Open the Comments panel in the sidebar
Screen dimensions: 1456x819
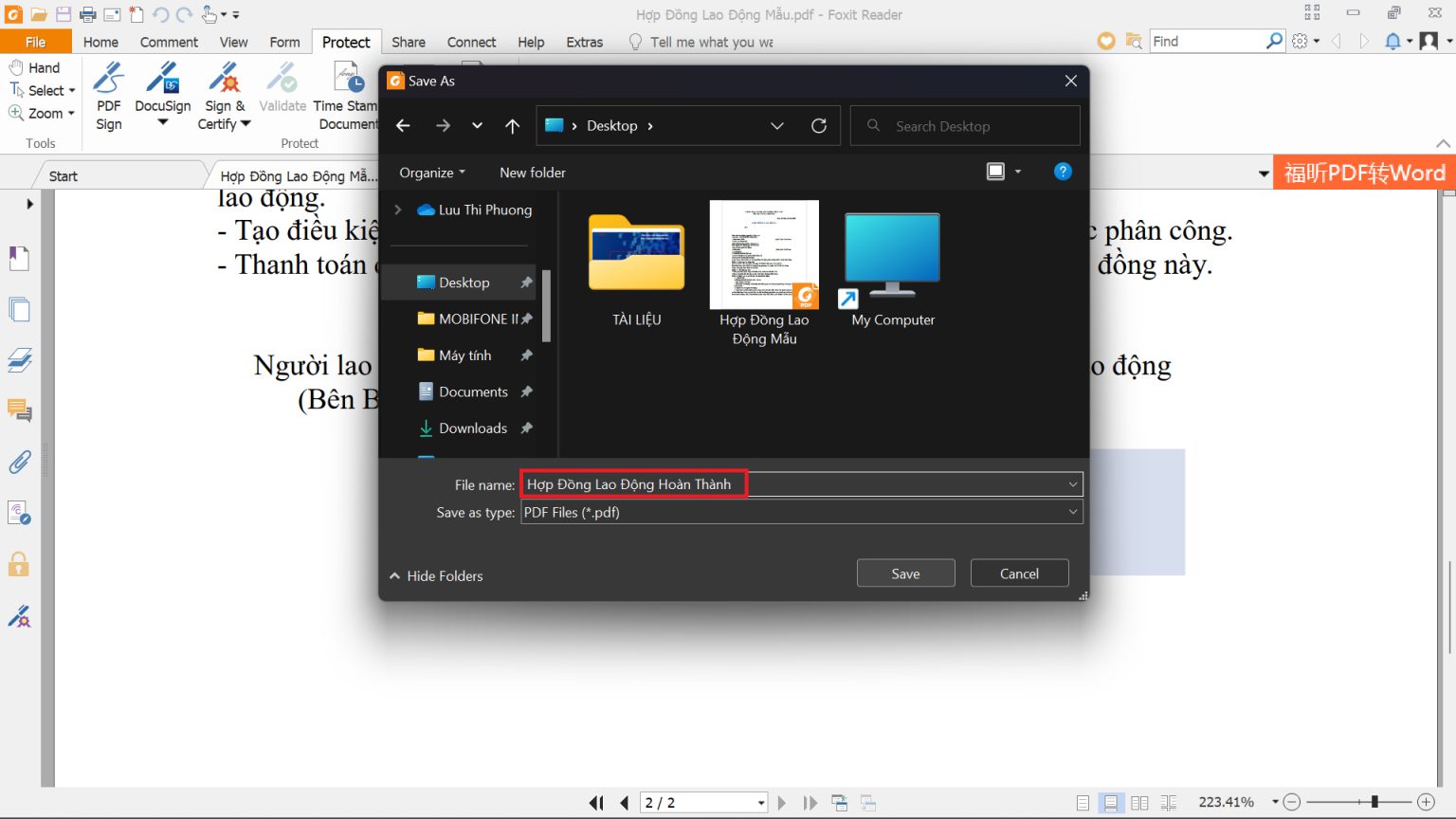[x=20, y=411]
